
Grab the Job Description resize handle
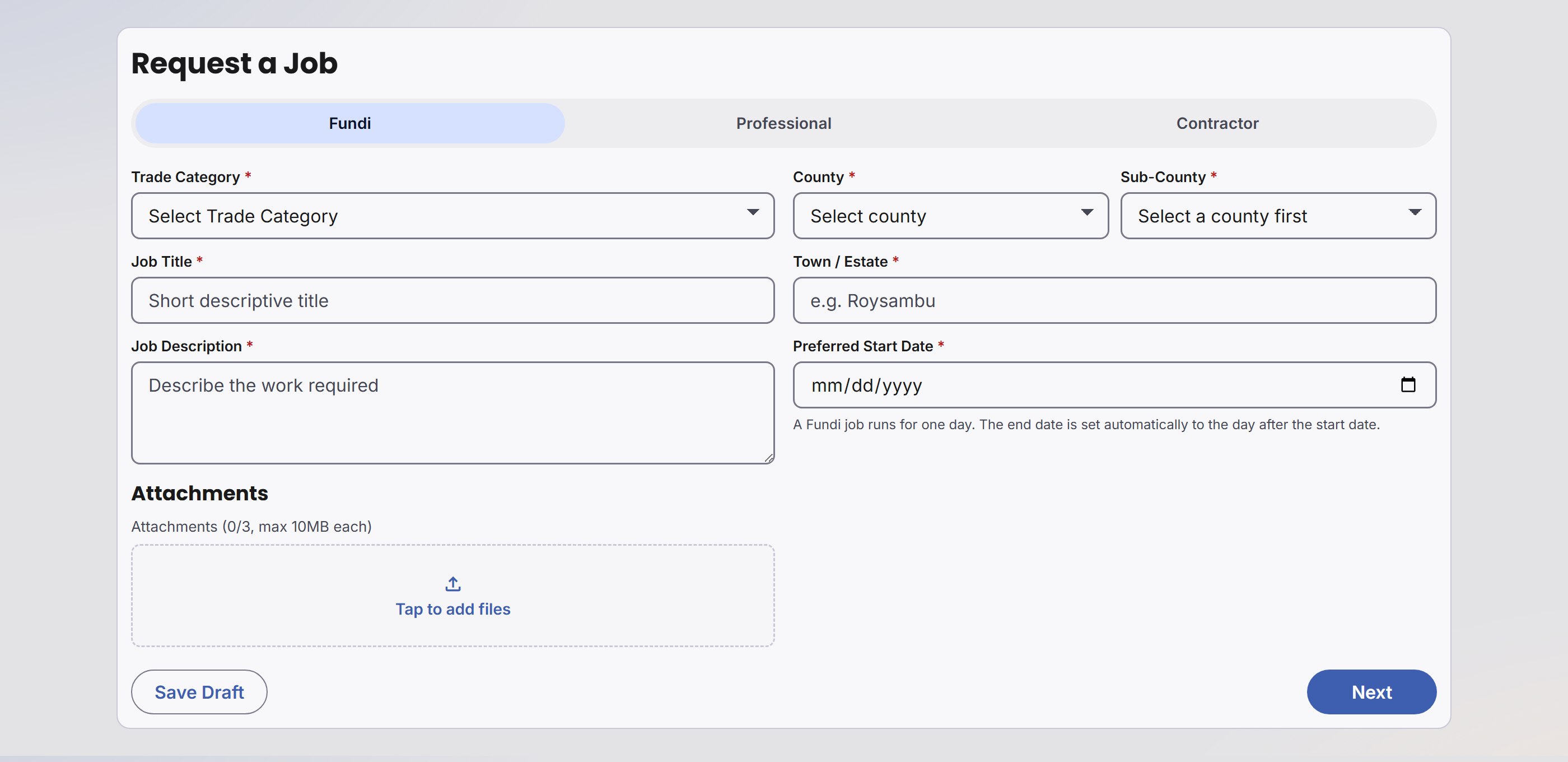(x=769, y=458)
